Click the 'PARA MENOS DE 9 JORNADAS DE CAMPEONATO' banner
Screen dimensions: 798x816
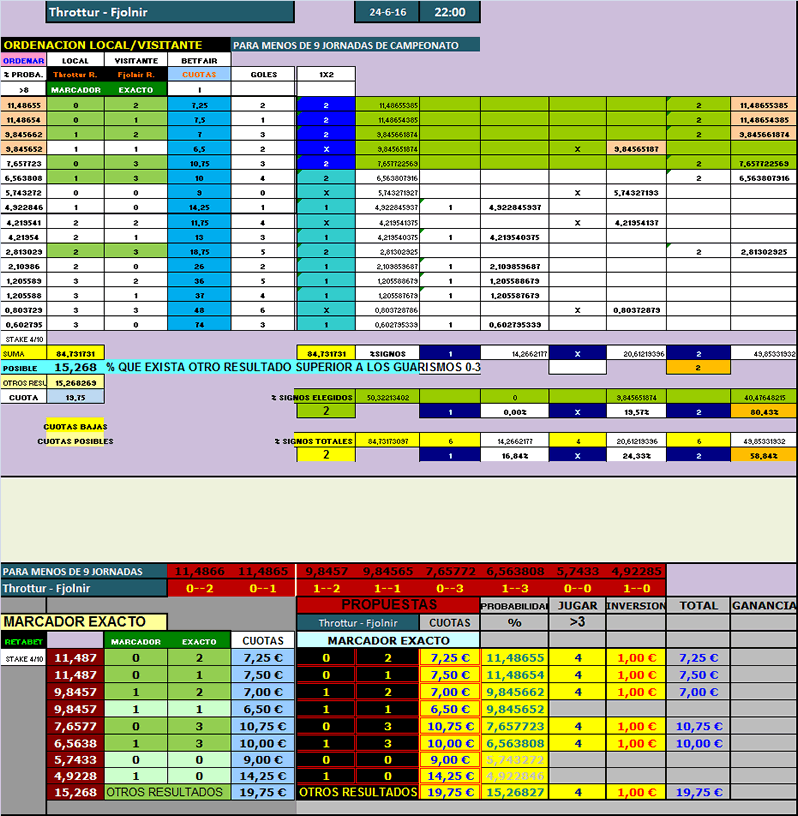[355, 45]
